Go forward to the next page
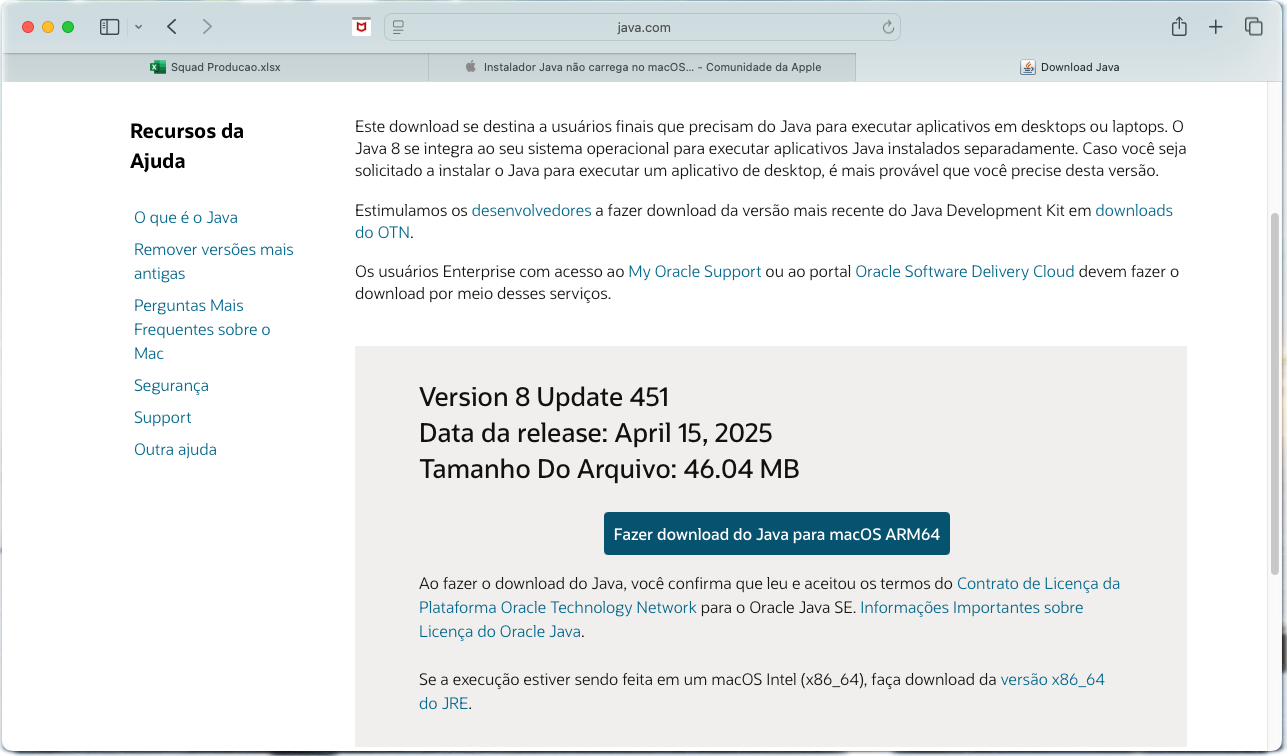The height and width of the screenshot is (756, 1287). 207,27
